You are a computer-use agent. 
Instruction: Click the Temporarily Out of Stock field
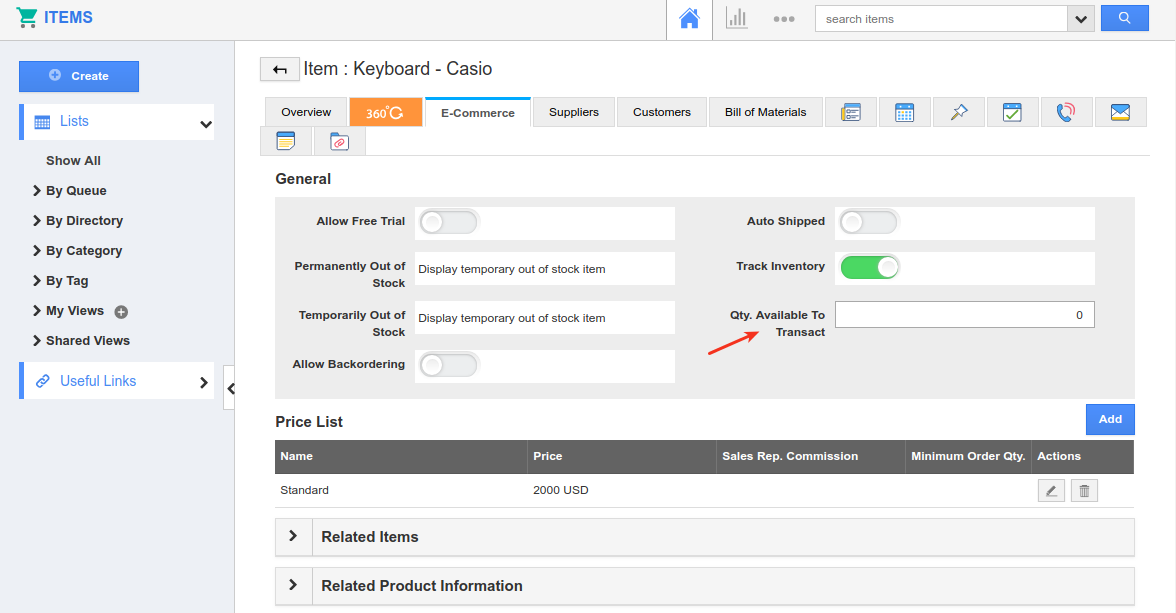pos(544,317)
